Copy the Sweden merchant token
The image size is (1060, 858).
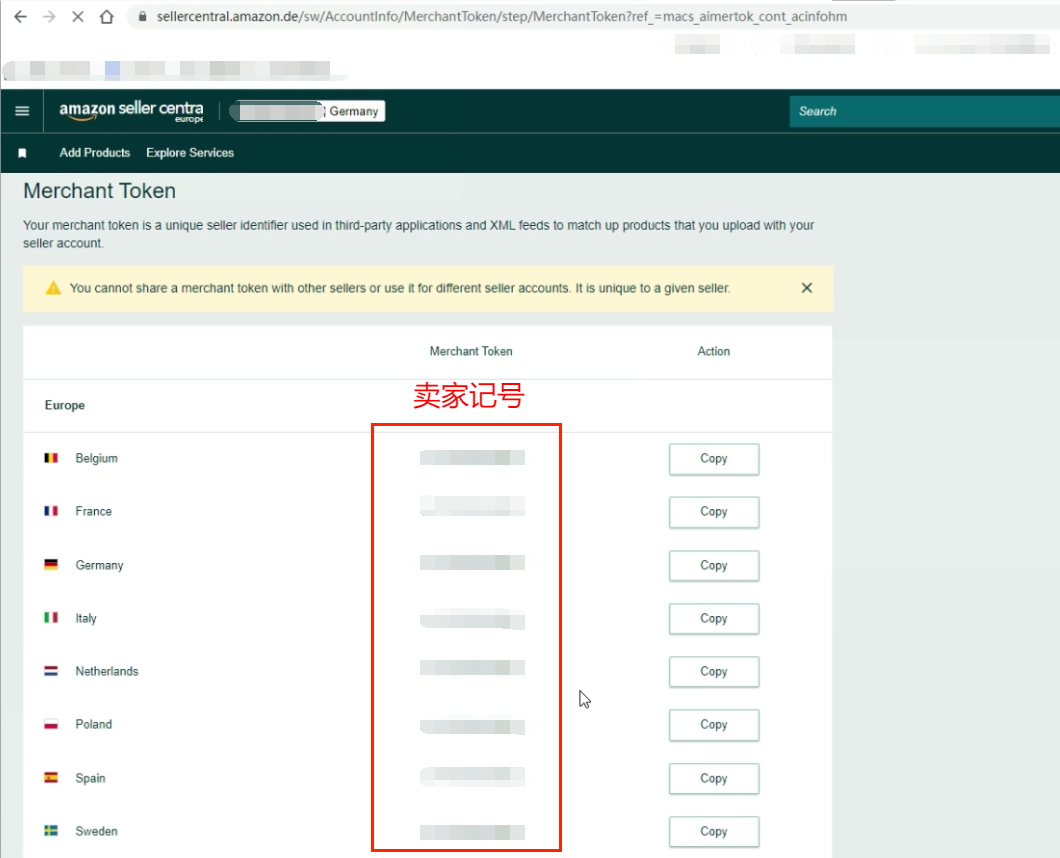click(x=714, y=832)
